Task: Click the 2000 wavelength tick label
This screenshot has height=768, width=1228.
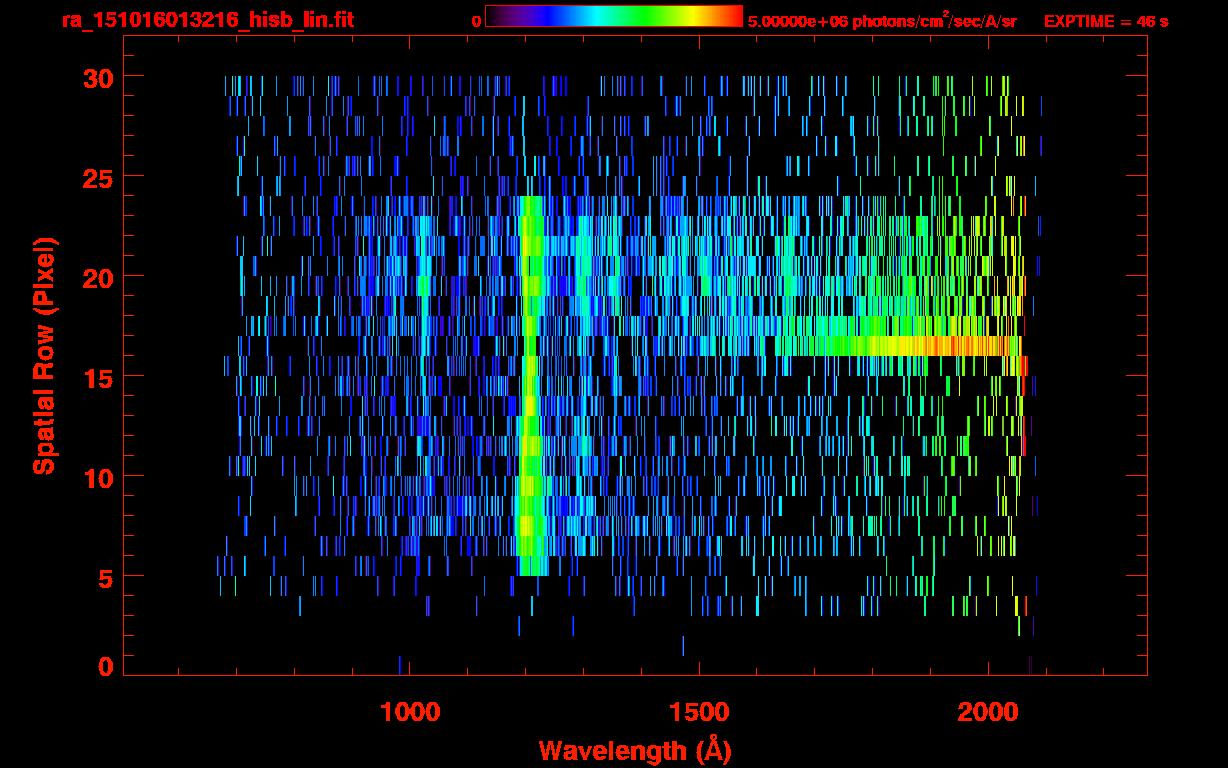Action: [987, 711]
